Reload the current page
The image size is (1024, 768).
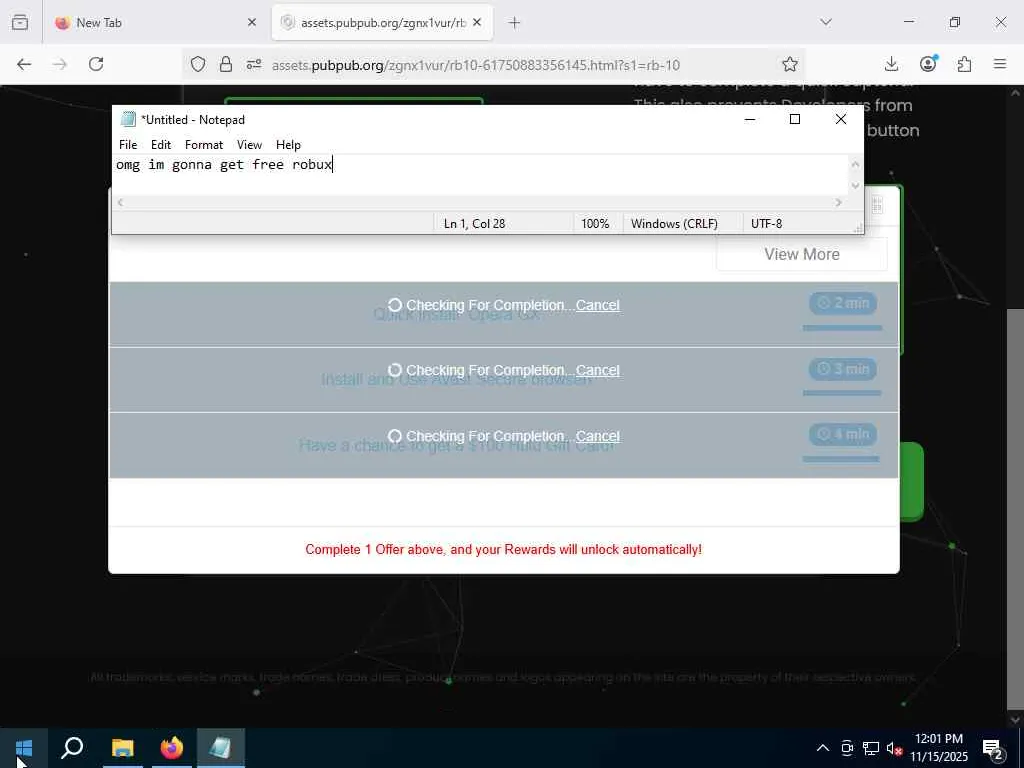click(x=96, y=64)
